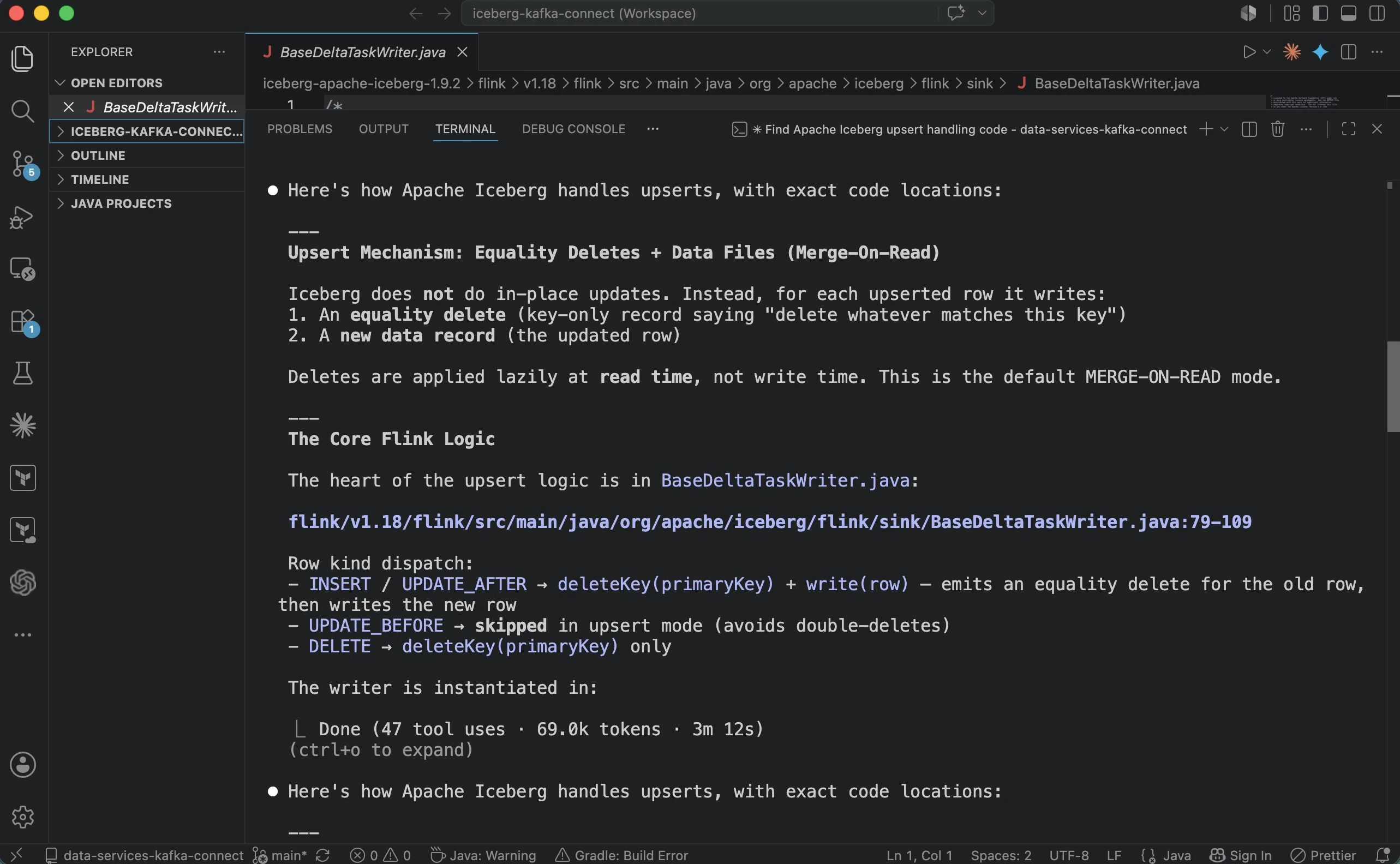Click Sign In in status bar
The width and height of the screenshot is (1400, 864).
[x=1241, y=855]
